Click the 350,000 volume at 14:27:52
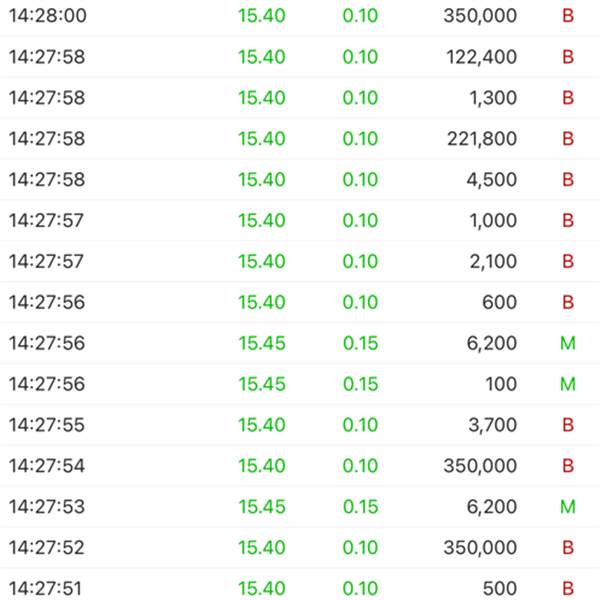600x600 pixels. click(x=482, y=548)
